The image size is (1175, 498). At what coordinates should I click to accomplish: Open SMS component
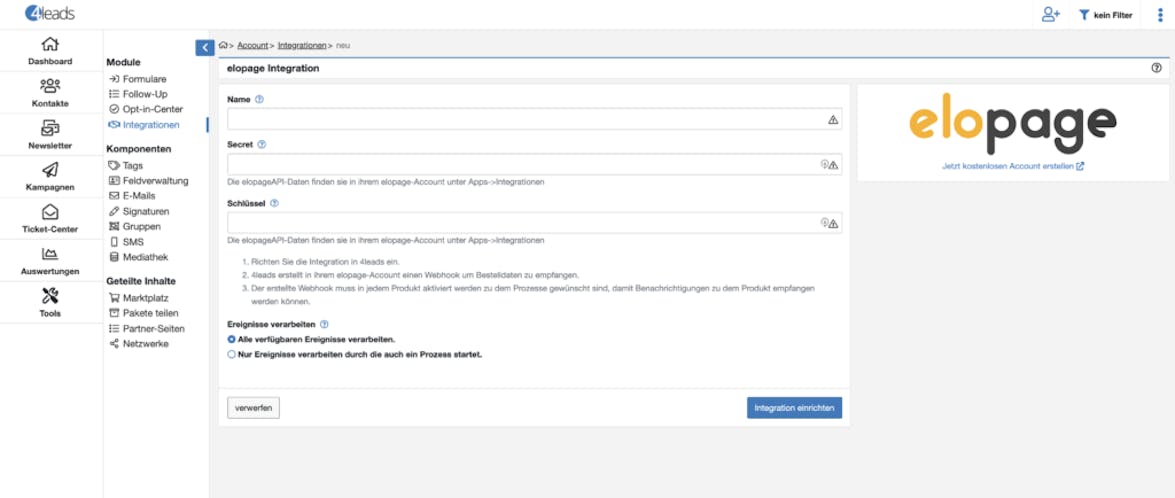pos(126,242)
